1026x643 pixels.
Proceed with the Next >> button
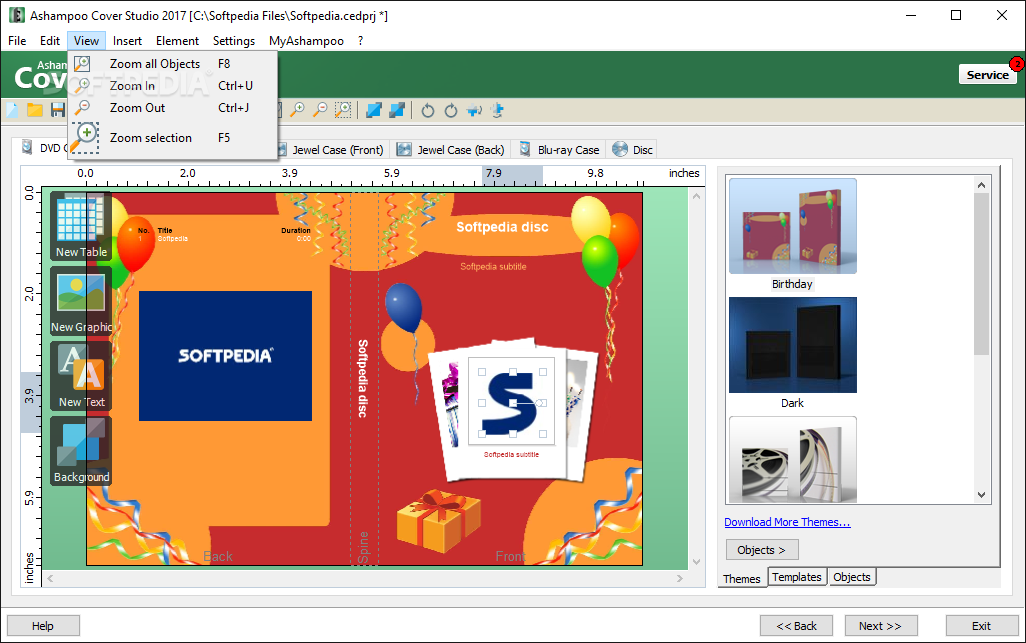pyautogui.click(x=881, y=626)
